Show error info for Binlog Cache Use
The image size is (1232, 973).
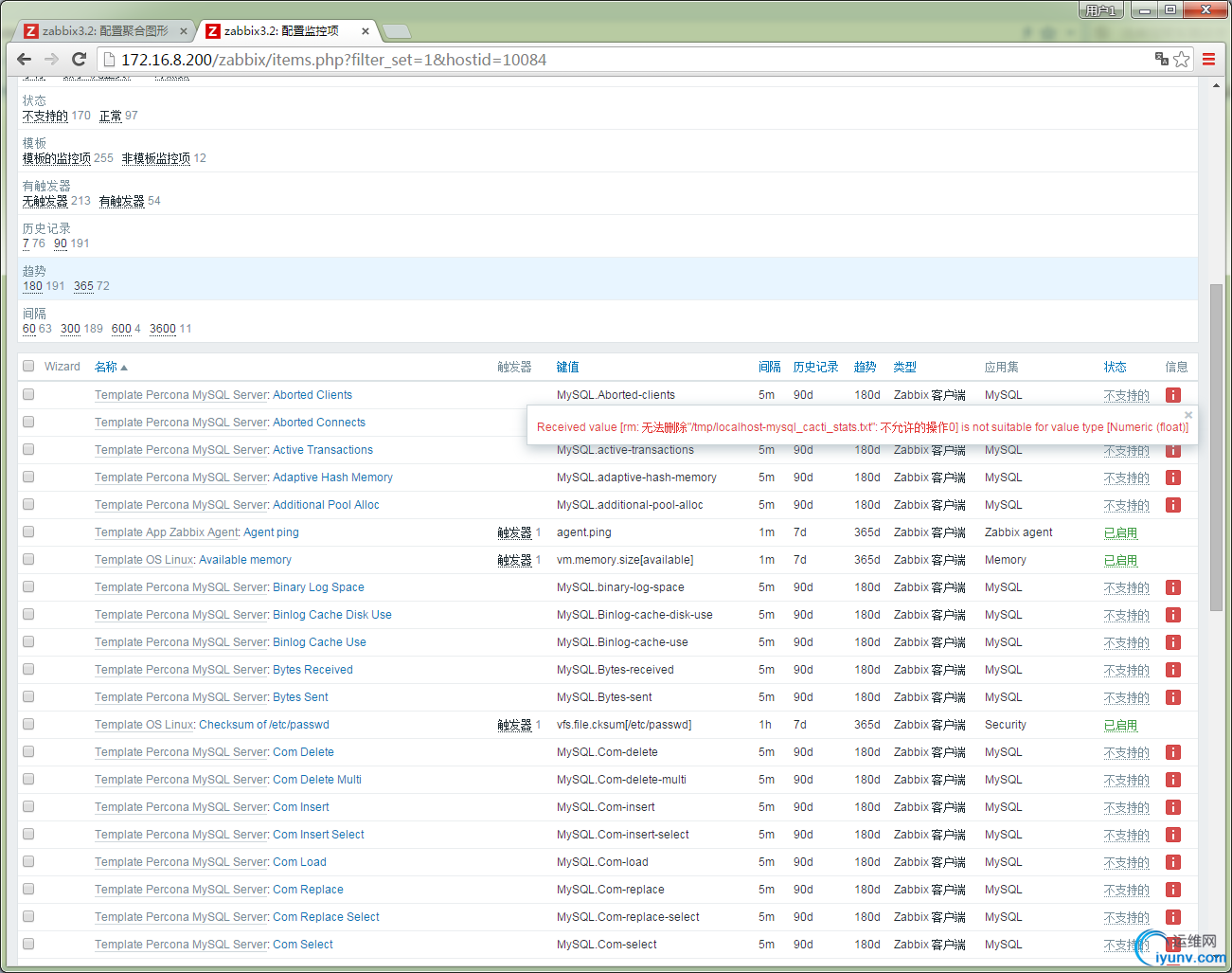pos(1173,642)
